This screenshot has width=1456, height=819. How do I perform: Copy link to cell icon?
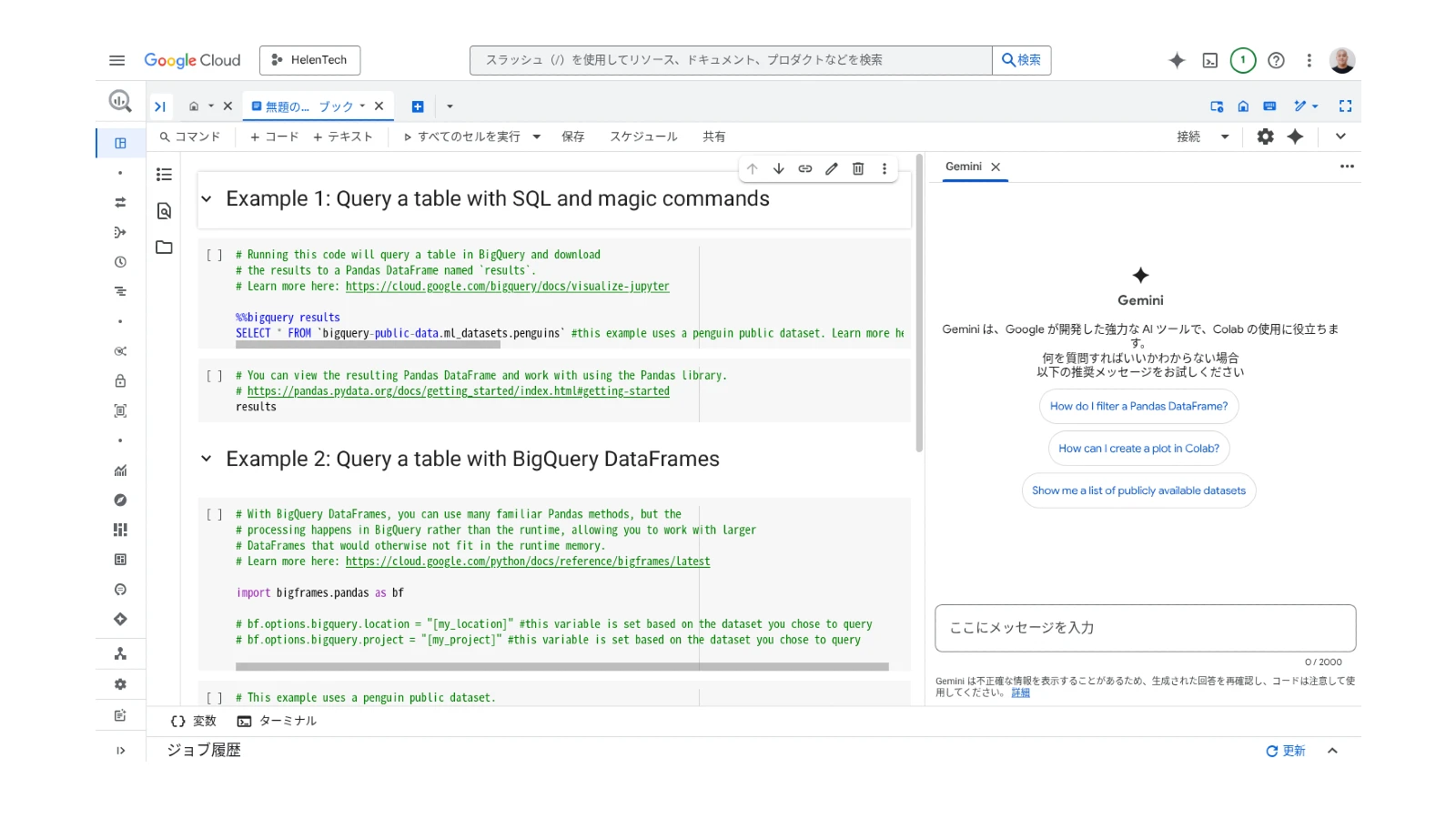tap(805, 168)
